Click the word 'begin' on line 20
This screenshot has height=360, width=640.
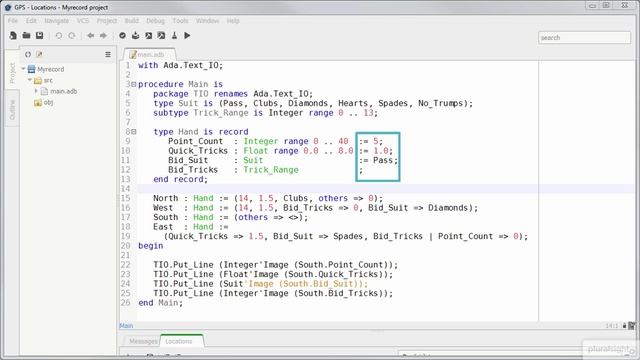(151, 246)
